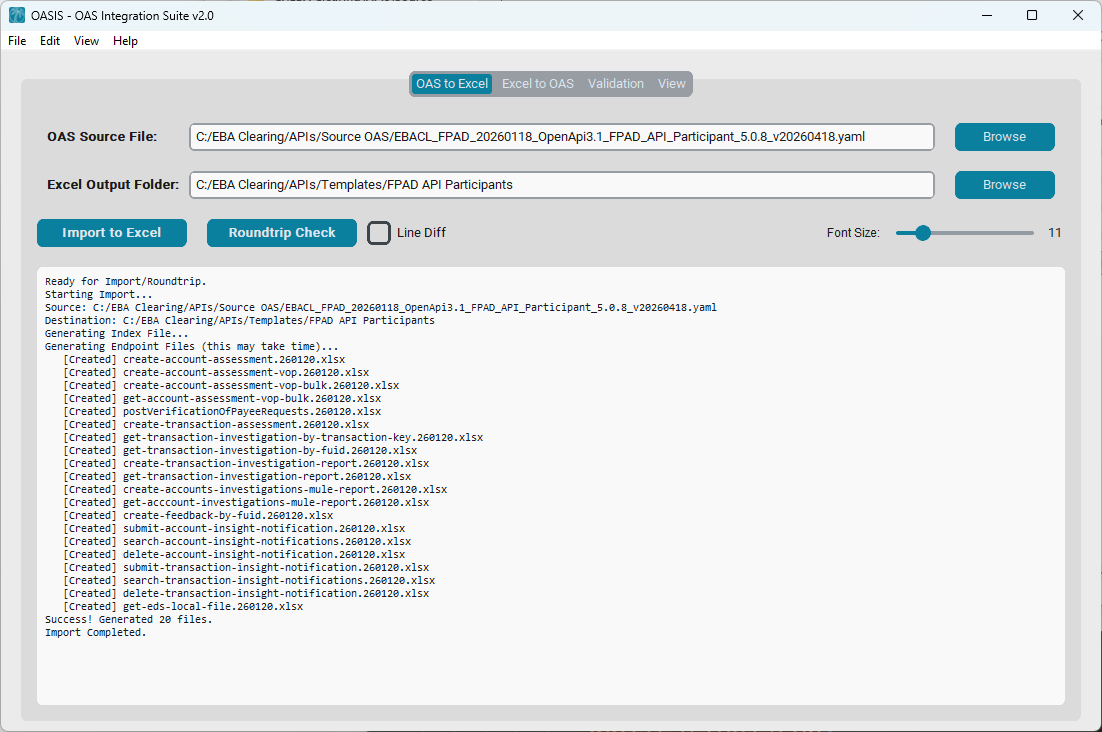Maximize the OASIS window
This screenshot has width=1102, height=732.
1032,16
